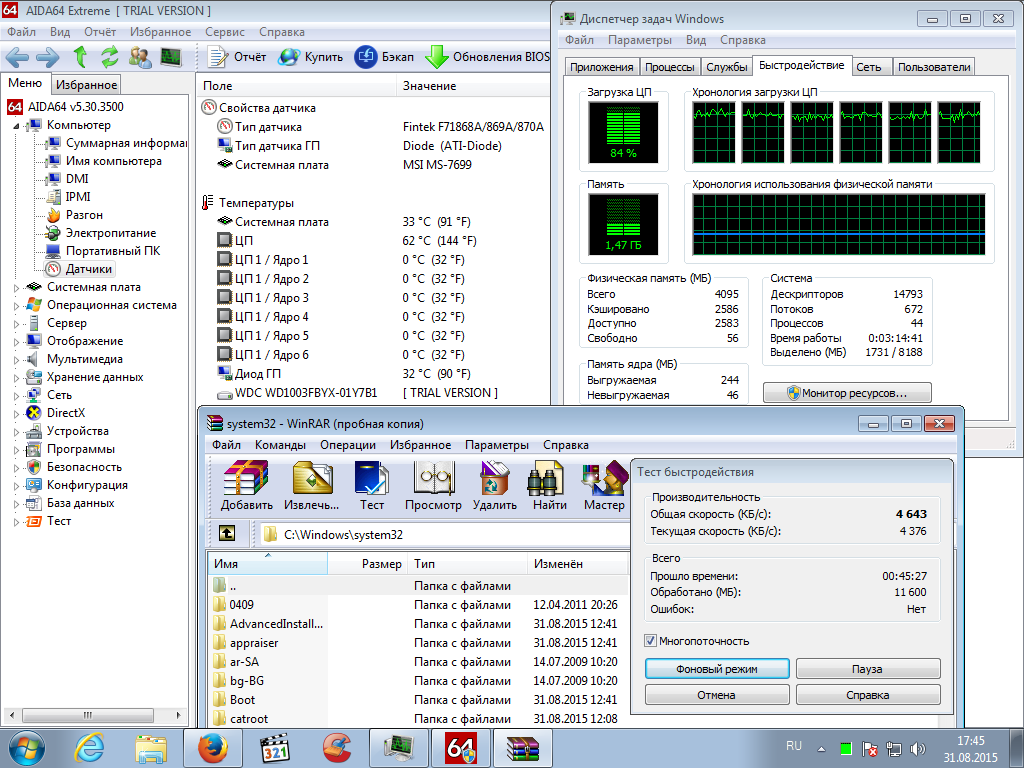Open the Команды menu in WinRAR
Image resolution: width=1024 pixels, height=768 pixels.
tap(280, 445)
